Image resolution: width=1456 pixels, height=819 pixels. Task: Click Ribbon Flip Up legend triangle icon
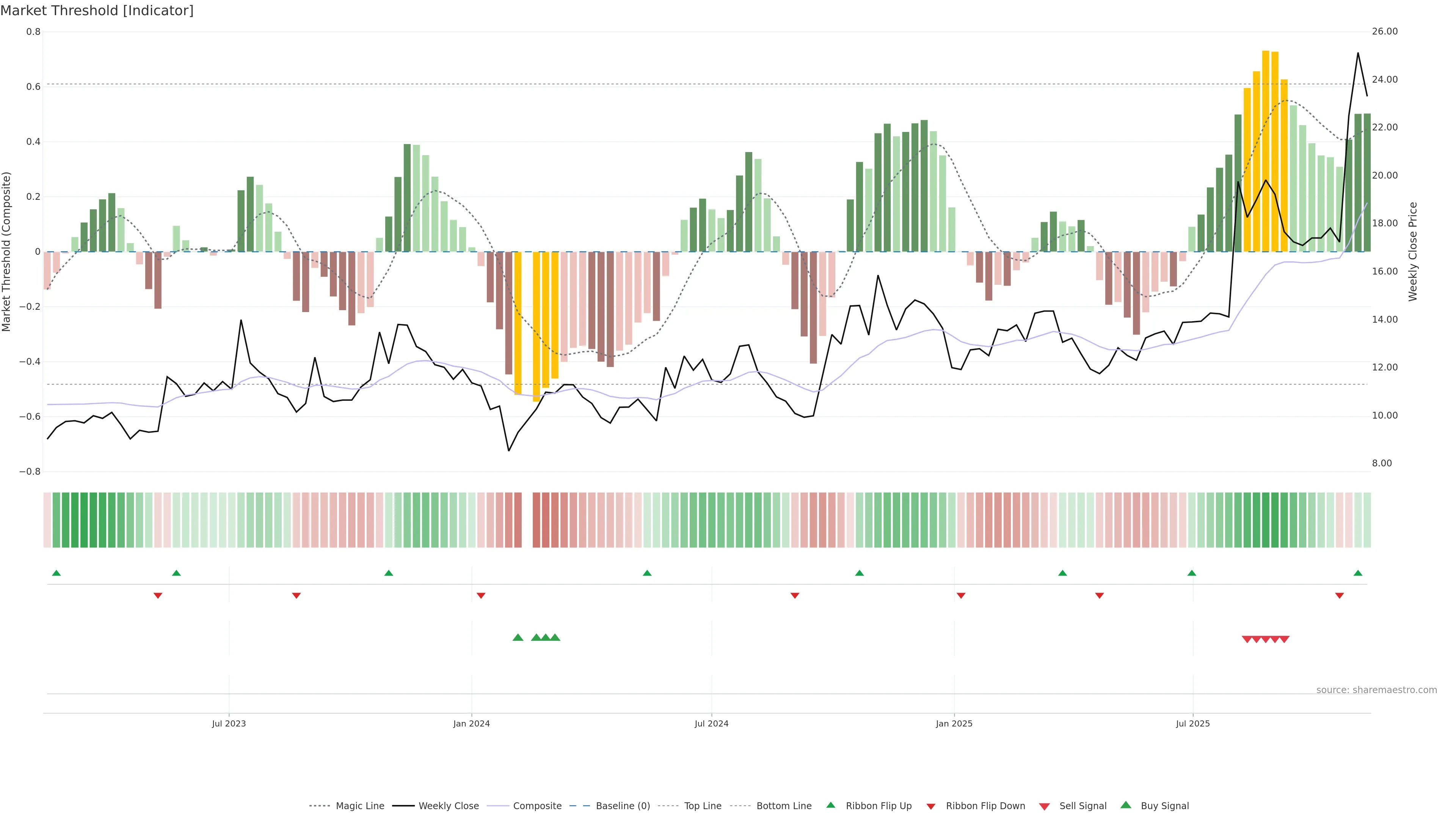(x=830, y=805)
